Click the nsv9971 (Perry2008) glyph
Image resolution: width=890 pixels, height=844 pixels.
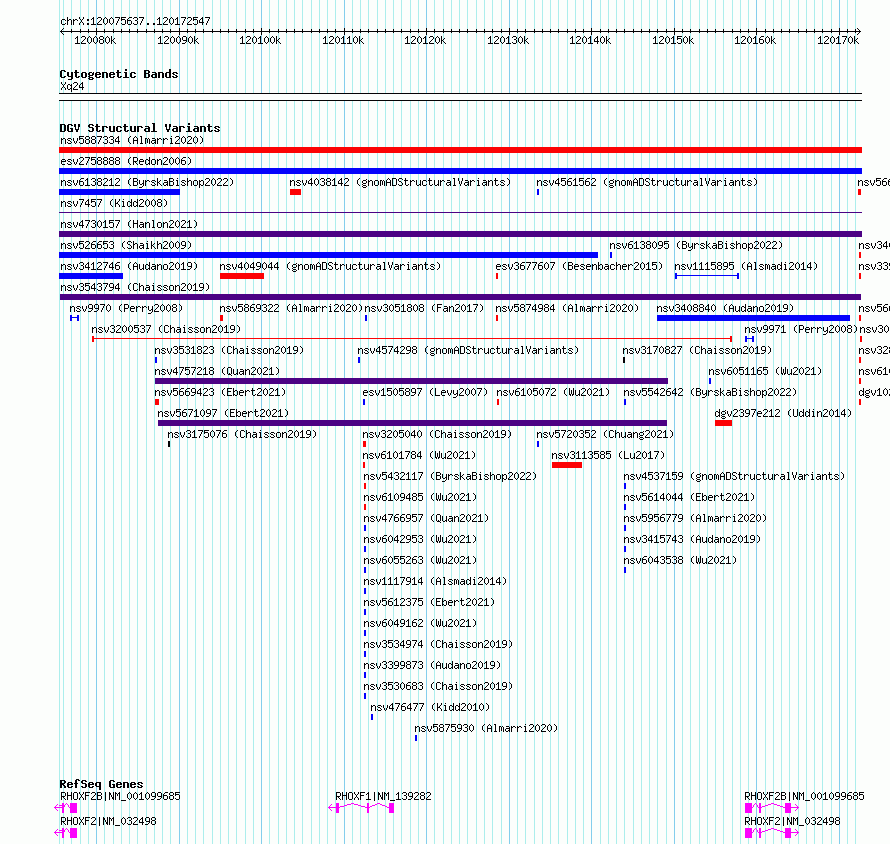point(749,339)
